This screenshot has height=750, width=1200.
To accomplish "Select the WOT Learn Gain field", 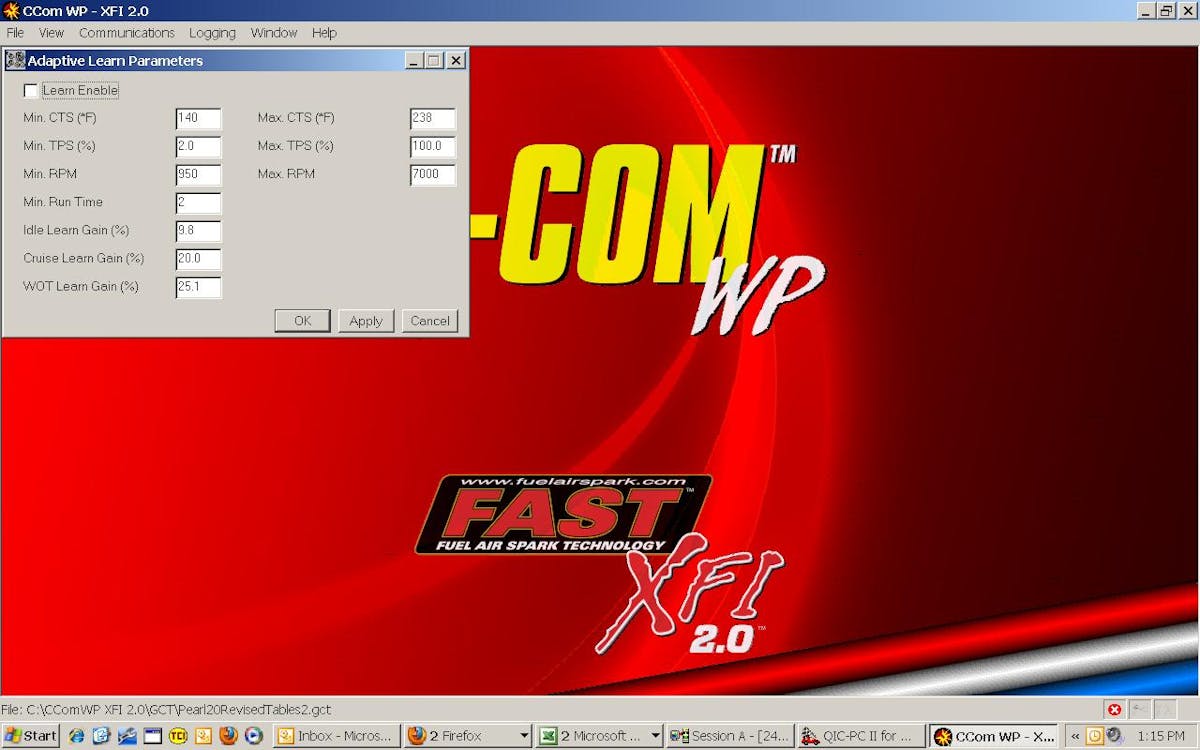I will [198, 288].
